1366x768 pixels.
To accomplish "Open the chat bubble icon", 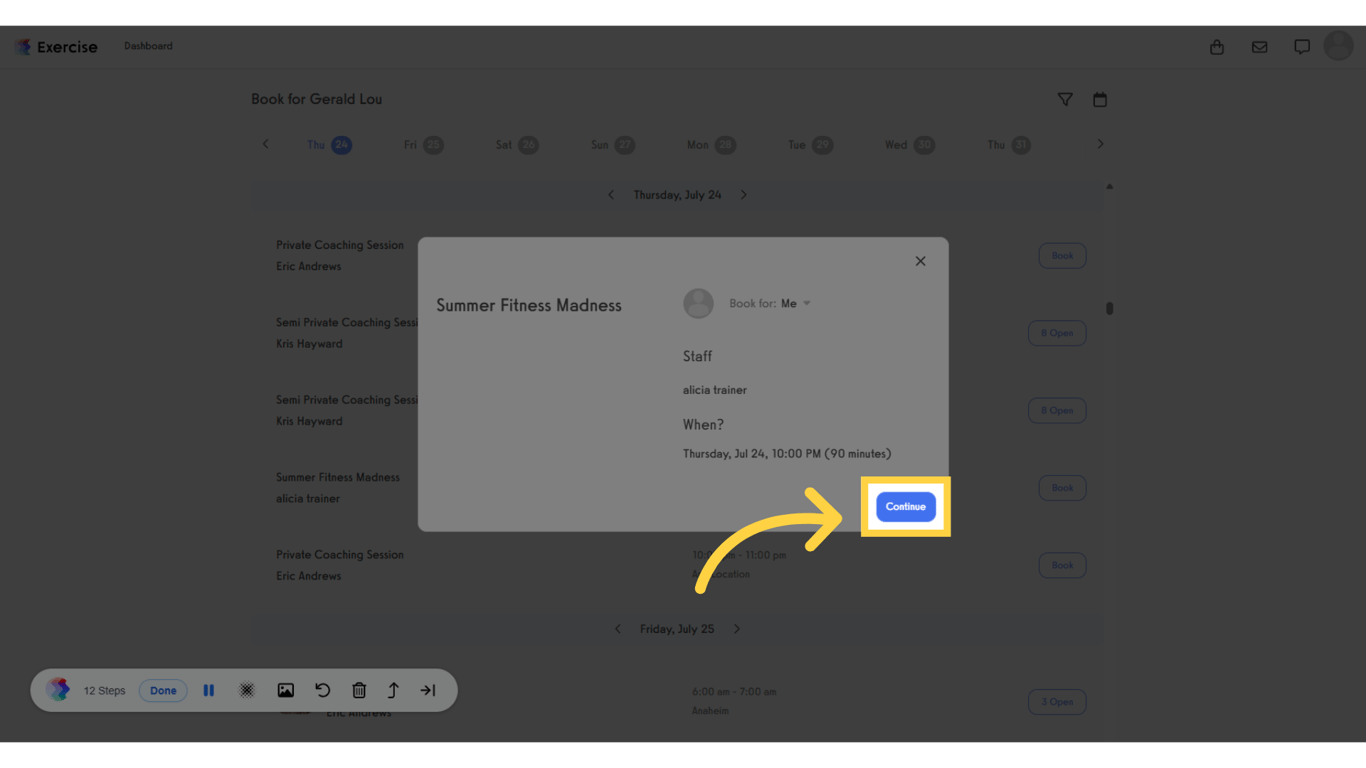I will point(1302,46).
